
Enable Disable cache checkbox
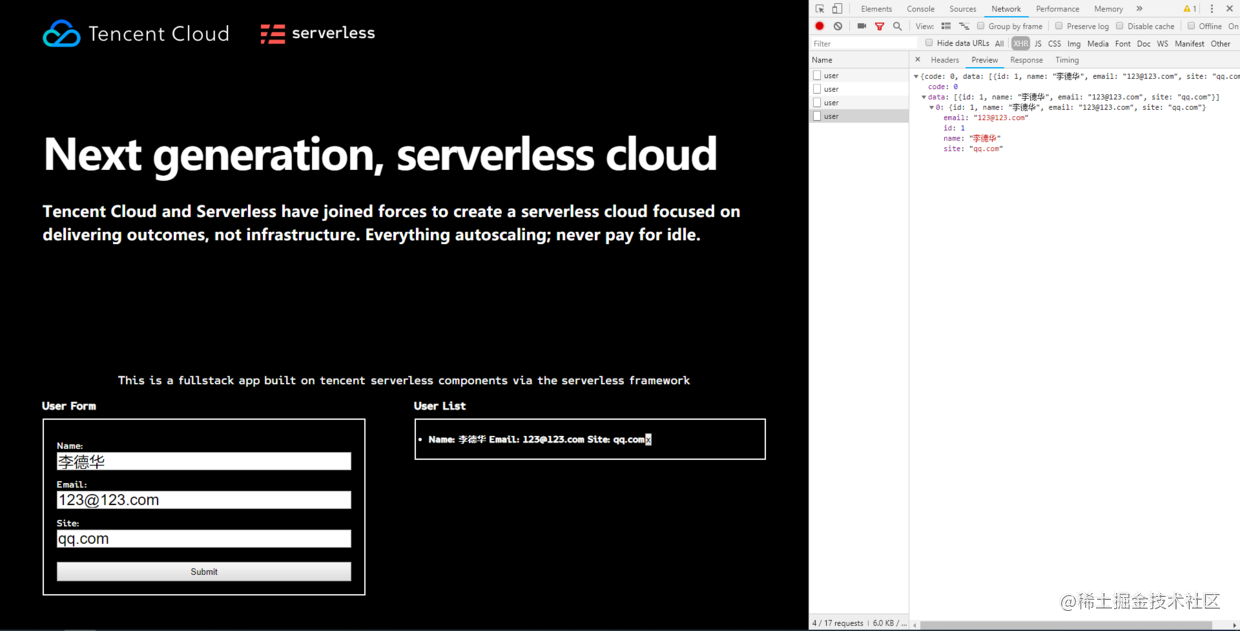[x=1120, y=26]
